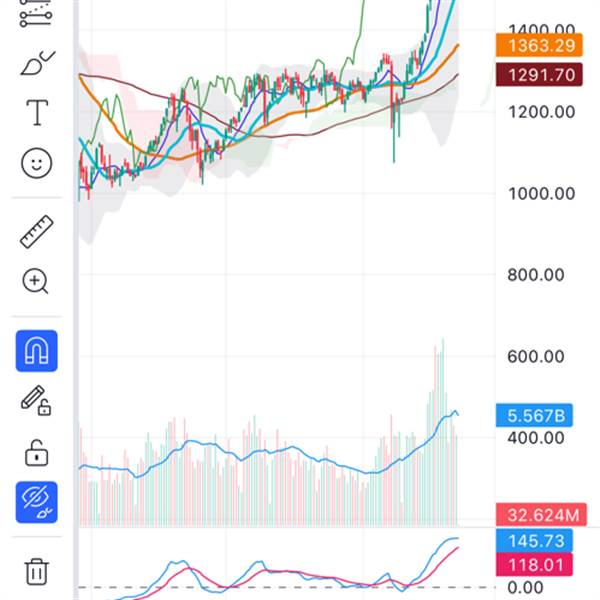Click the blue 5.567B volume label

click(534, 415)
